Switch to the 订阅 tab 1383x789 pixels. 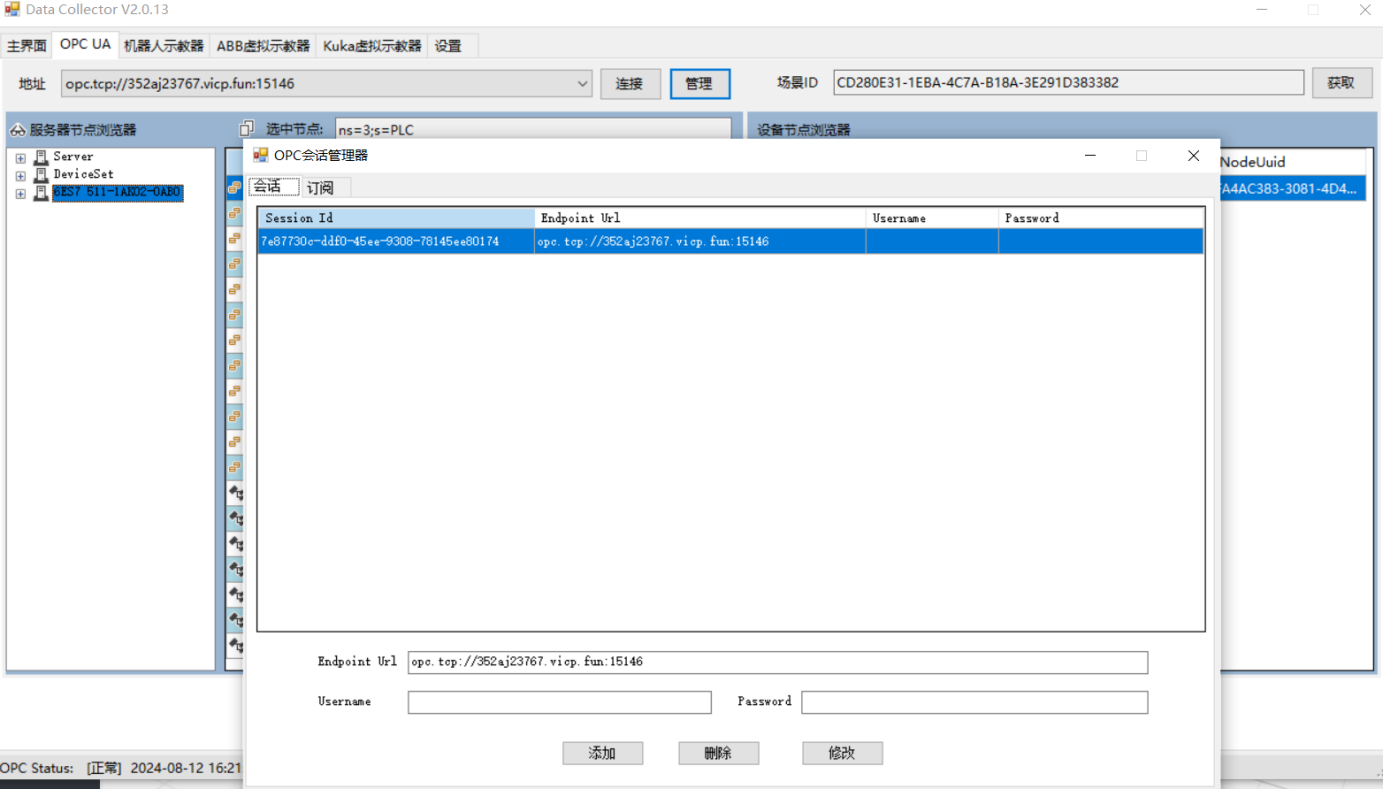321,188
